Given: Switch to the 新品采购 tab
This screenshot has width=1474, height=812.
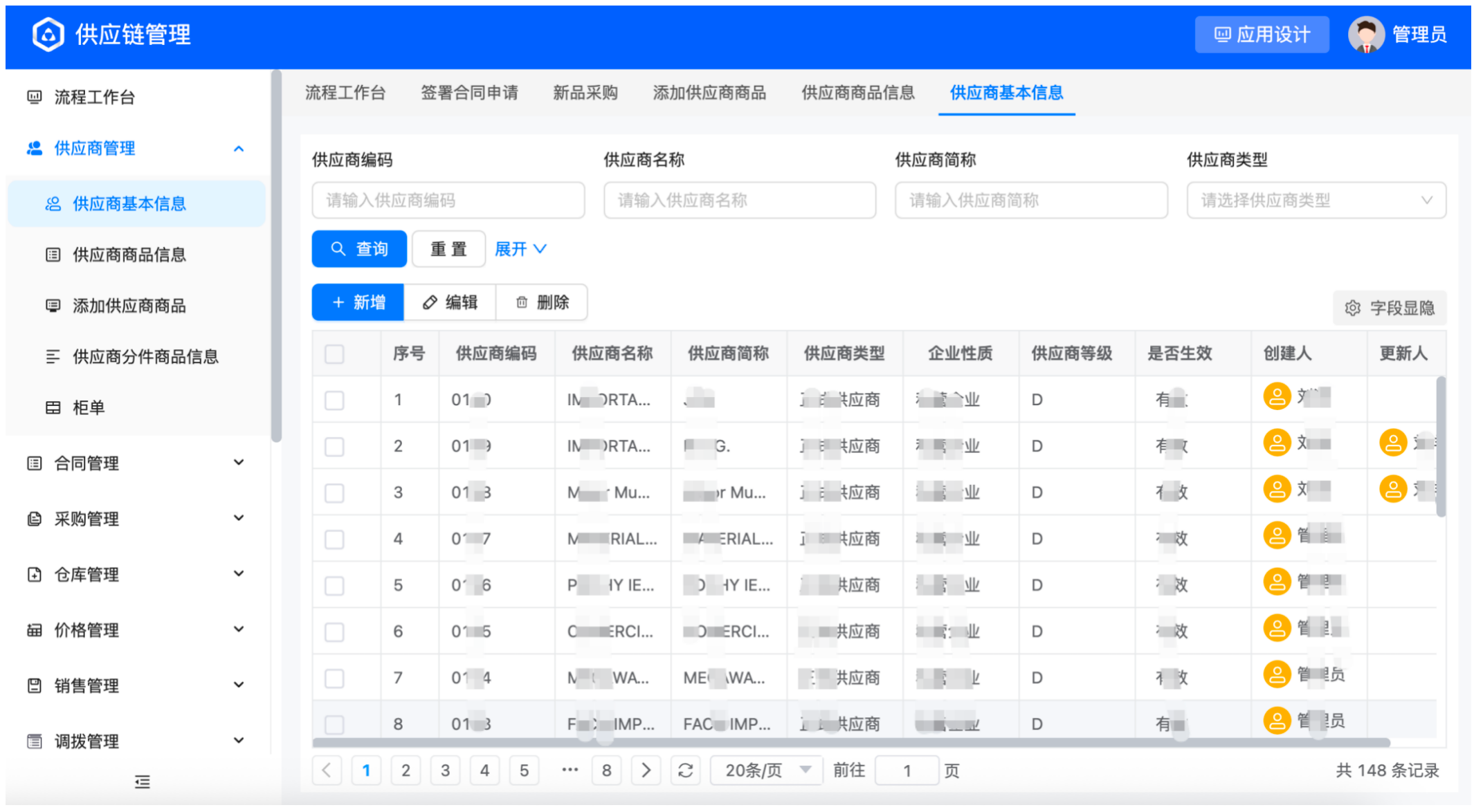Looking at the screenshot, I should click(x=585, y=93).
